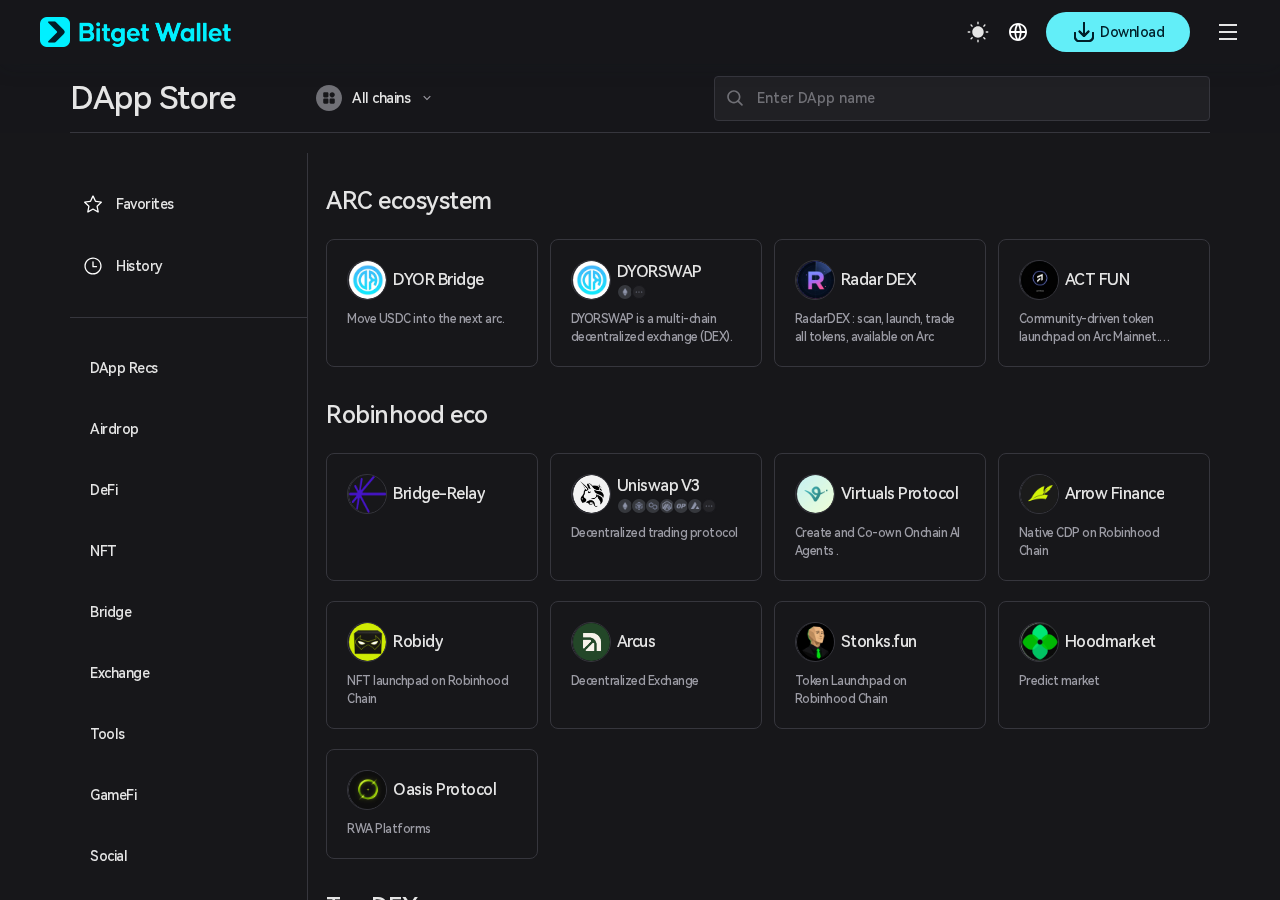The image size is (1280, 900).
Task: Click 'Native CDP on Robinhood Chain' text
Action: pos(1089,542)
